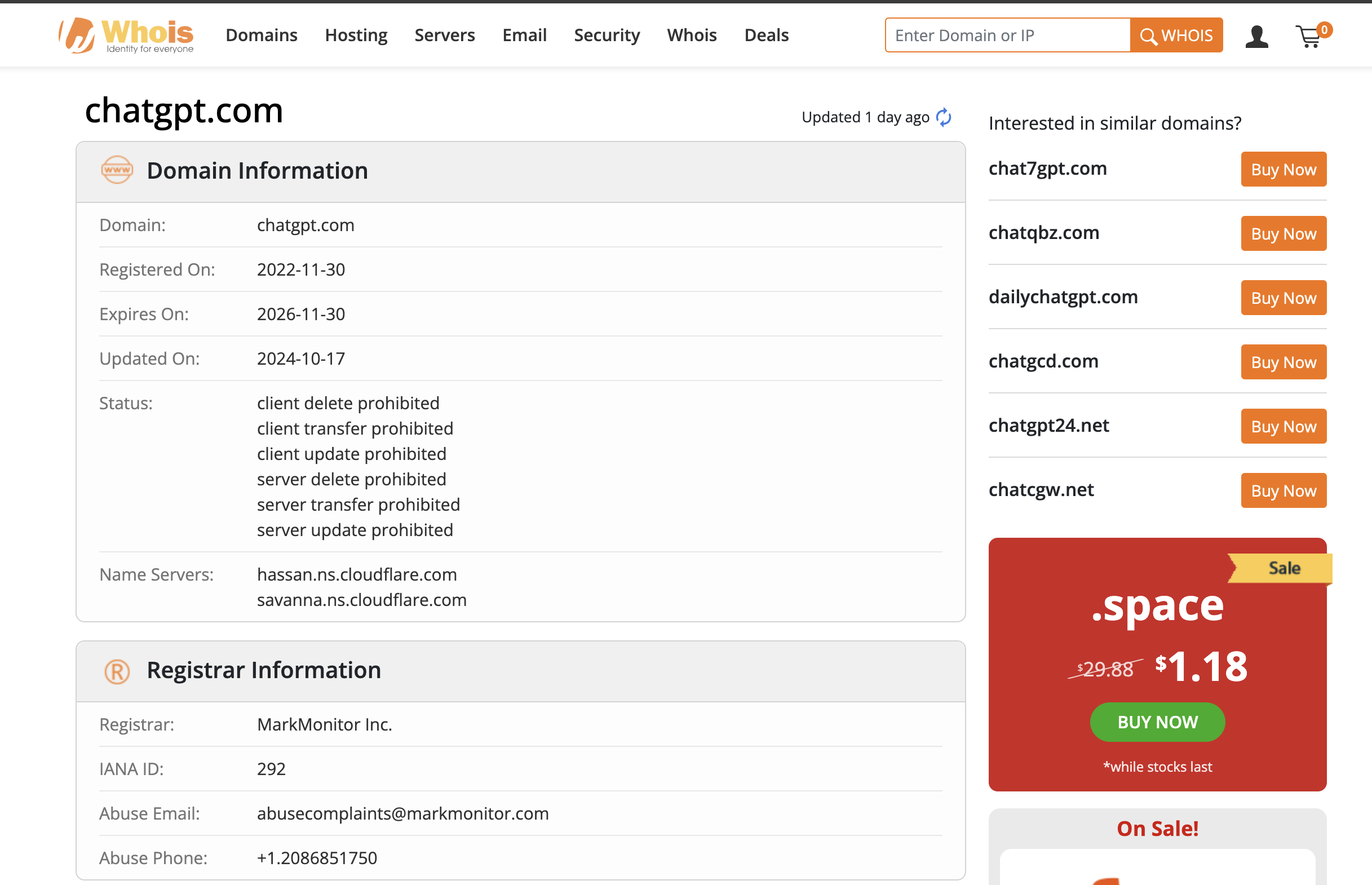The image size is (1372, 885).
Task: Click the chatgpt.com value in the Domain row
Action: (306, 225)
